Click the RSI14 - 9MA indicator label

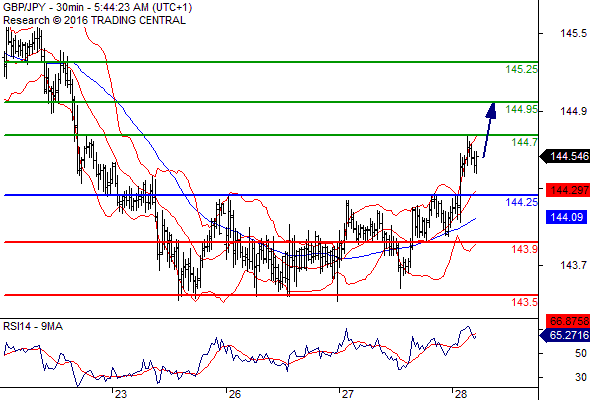pos(33,326)
